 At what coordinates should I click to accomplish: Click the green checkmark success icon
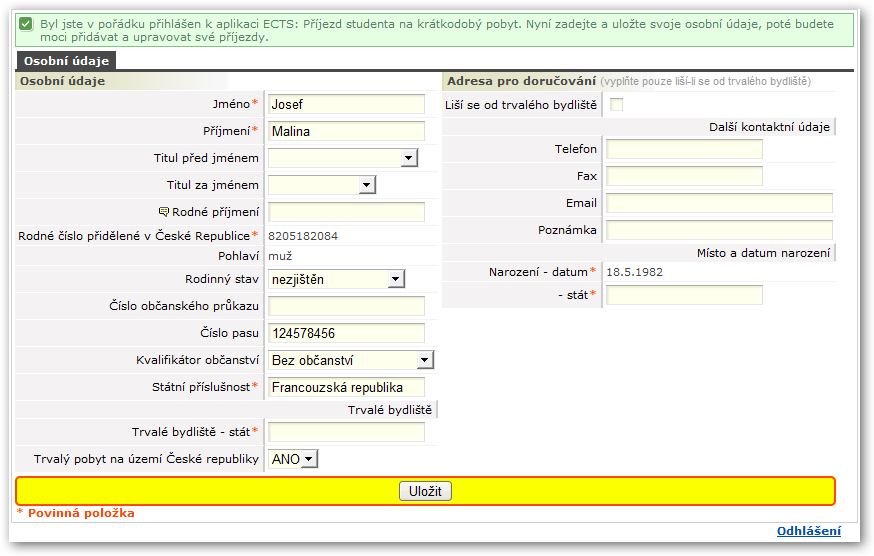tap(26, 24)
